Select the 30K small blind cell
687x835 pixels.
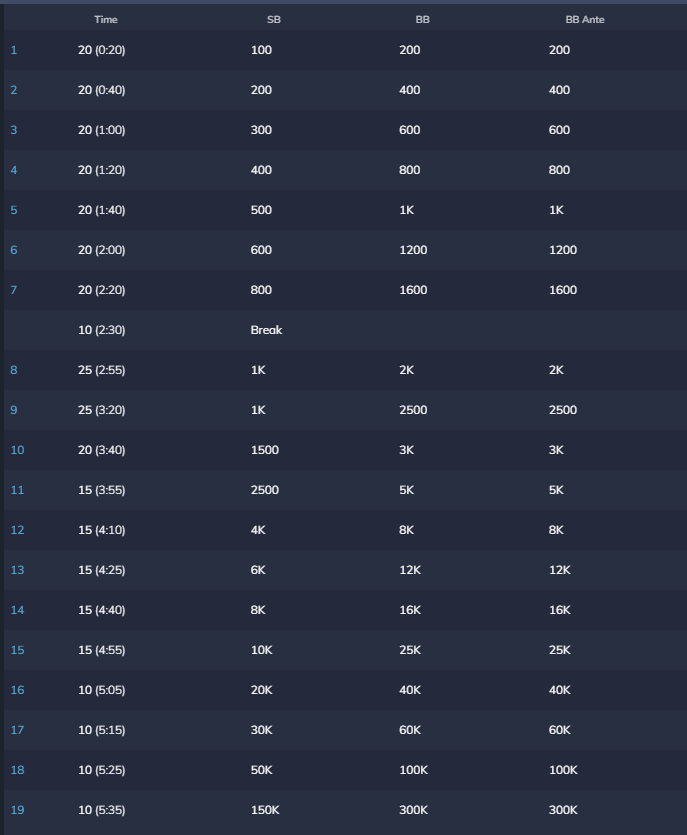[263, 730]
